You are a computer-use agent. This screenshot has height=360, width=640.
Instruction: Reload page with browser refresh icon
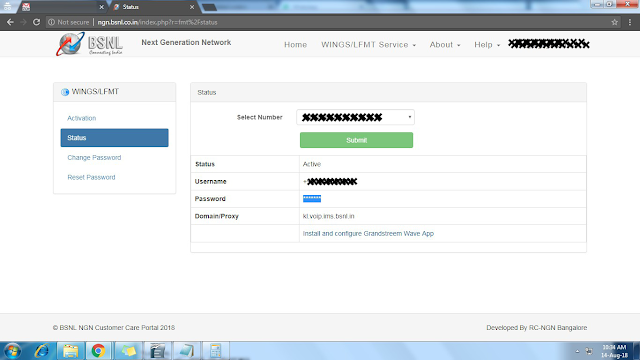click(x=36, y=22)
